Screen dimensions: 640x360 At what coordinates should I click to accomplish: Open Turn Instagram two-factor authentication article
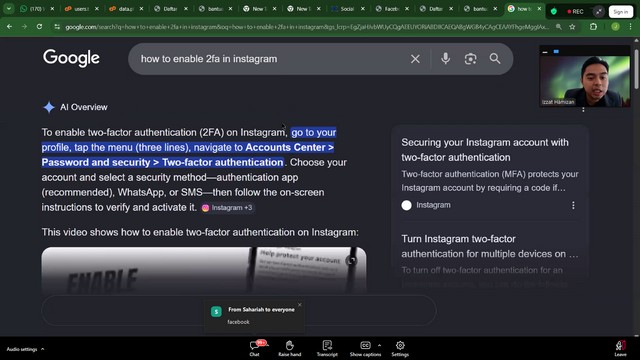pyautogui.click(x=490, y=246)
